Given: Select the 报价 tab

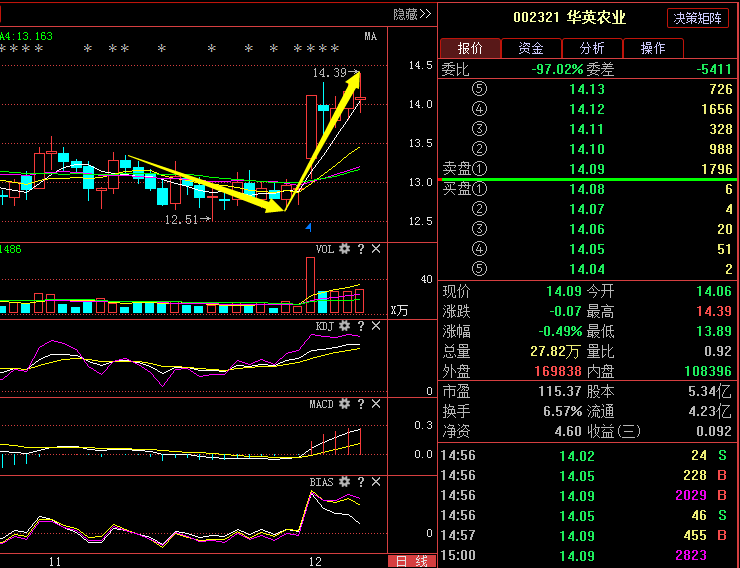Looking at the screenshot, I should (x=469, y=48).
